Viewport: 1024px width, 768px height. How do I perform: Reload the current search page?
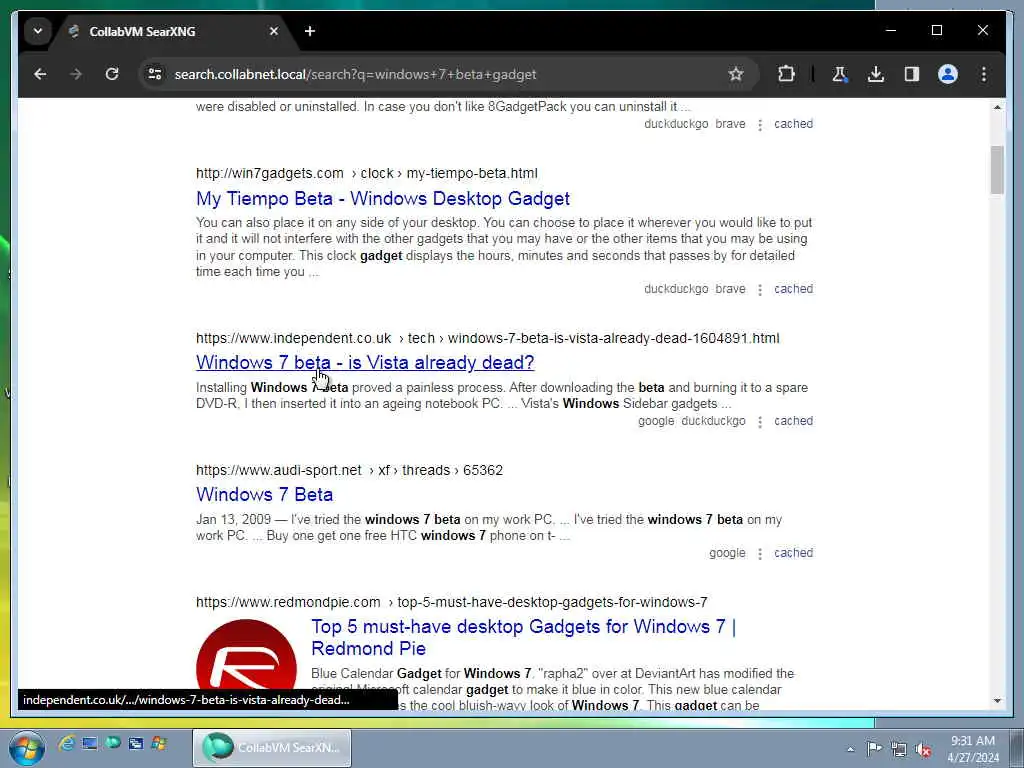coord(112,74)
